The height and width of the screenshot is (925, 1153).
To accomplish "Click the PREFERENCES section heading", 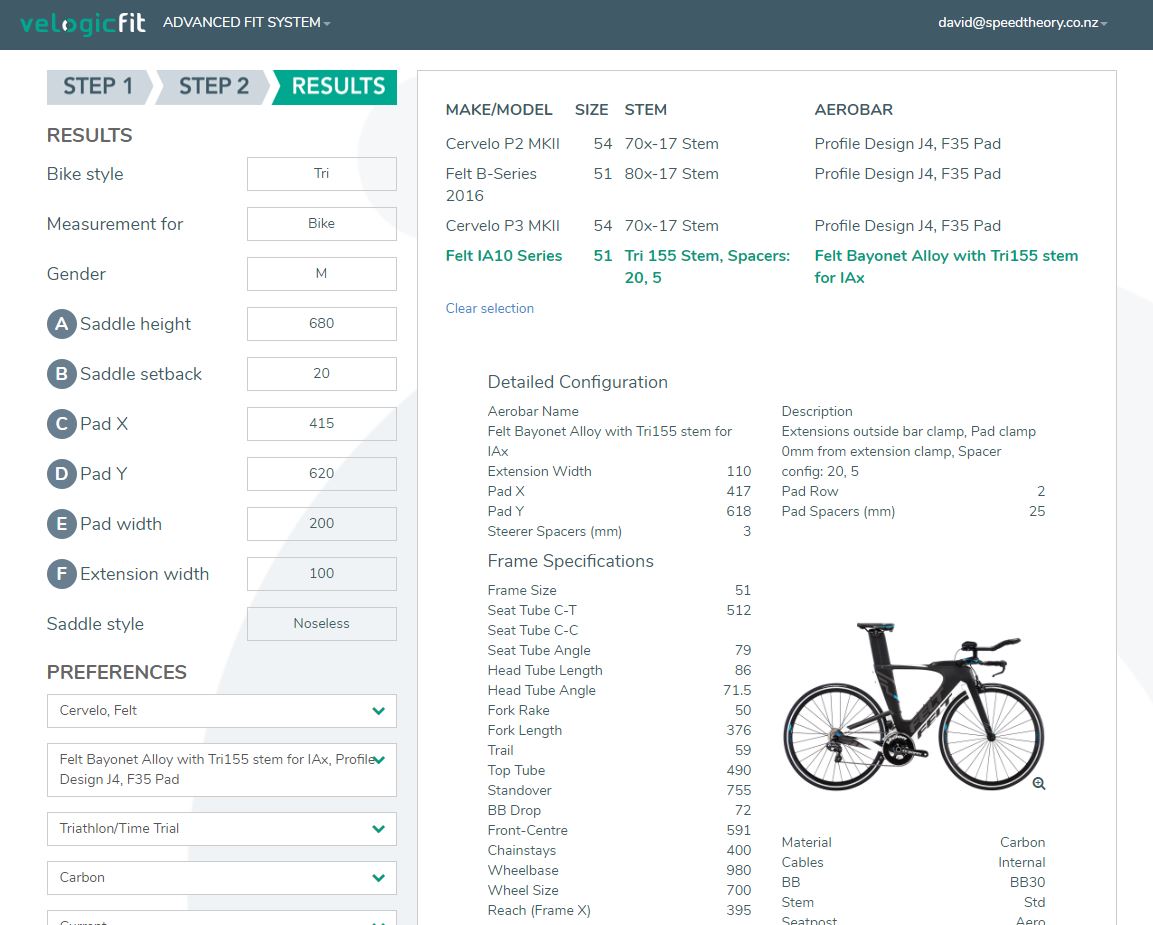I will click(116, 673).
